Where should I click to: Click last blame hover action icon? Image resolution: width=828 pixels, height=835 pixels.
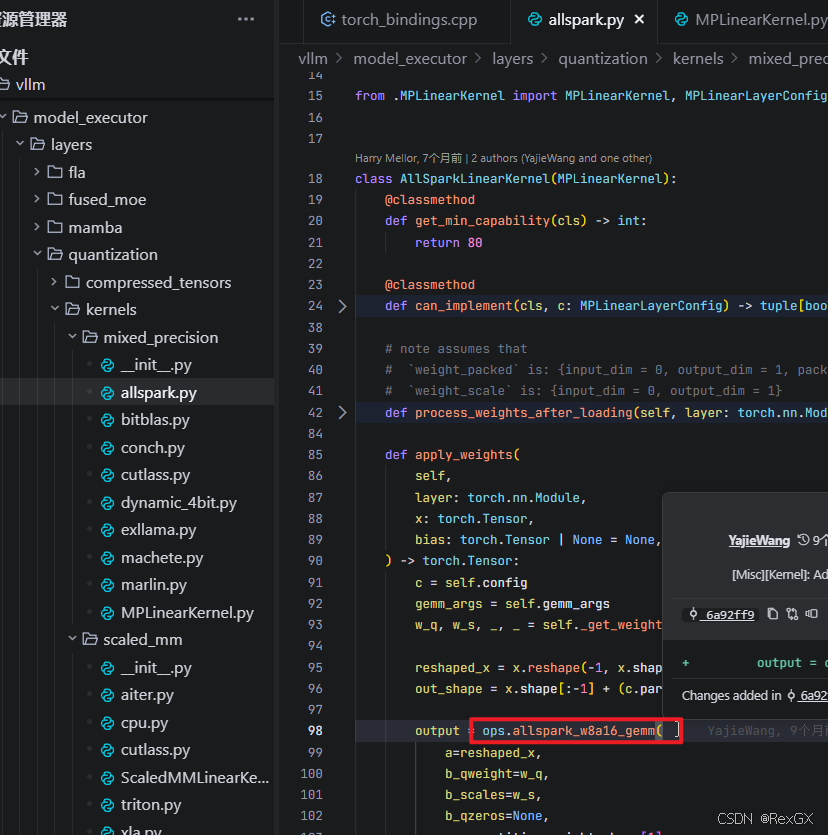[x=811, y=614]
